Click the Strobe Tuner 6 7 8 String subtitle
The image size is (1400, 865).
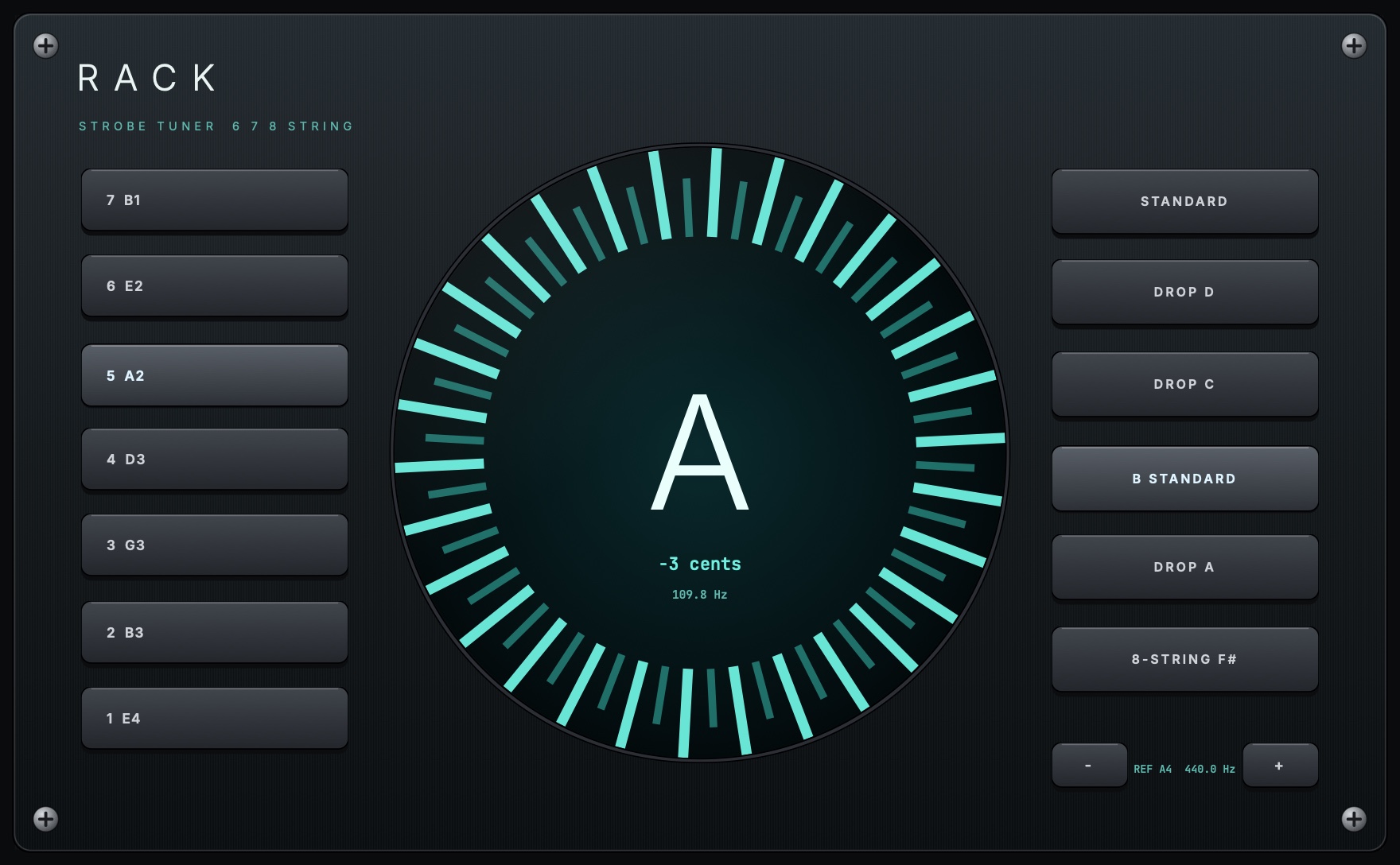(x=216, y=126)
